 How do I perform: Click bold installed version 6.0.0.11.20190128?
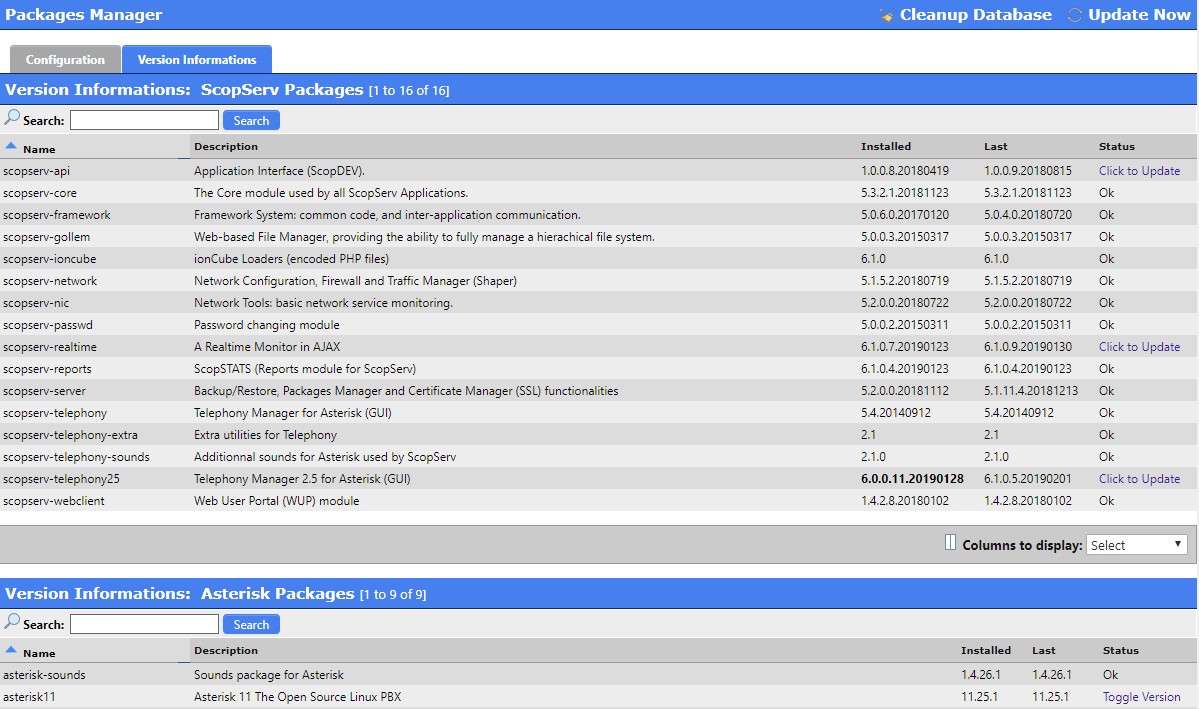pos(912,479)
